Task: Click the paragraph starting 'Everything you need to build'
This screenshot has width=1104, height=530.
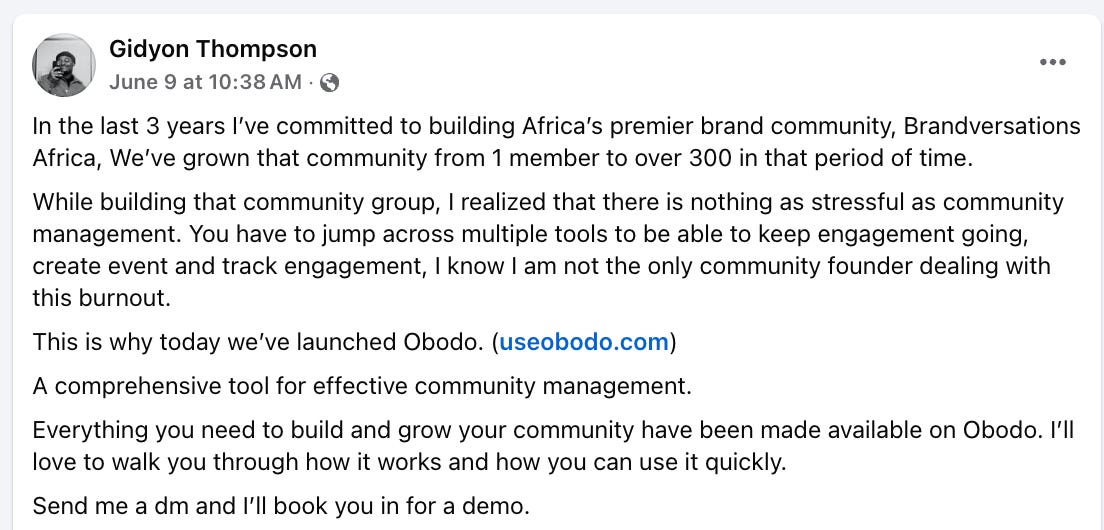Action: (553, 446)
